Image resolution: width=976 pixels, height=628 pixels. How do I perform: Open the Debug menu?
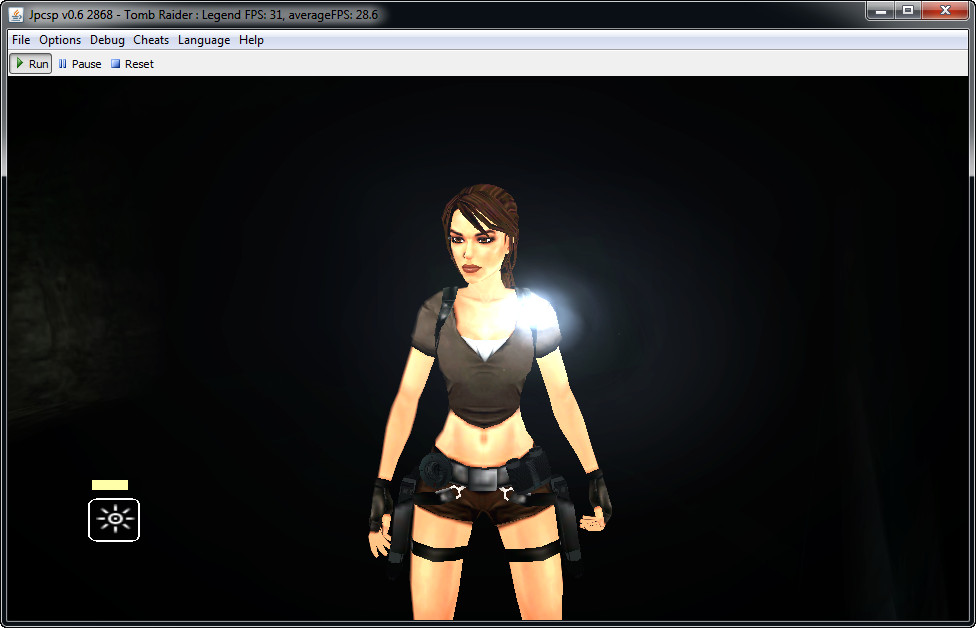pos(107,40)
